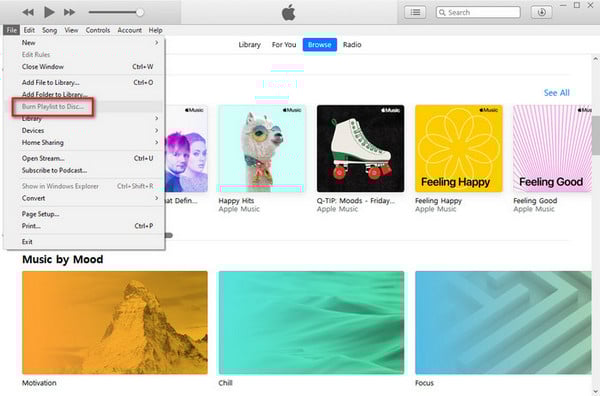Switch to the For You tab
600x396 pixels.
pyautogui.click(x=284, y=45)
